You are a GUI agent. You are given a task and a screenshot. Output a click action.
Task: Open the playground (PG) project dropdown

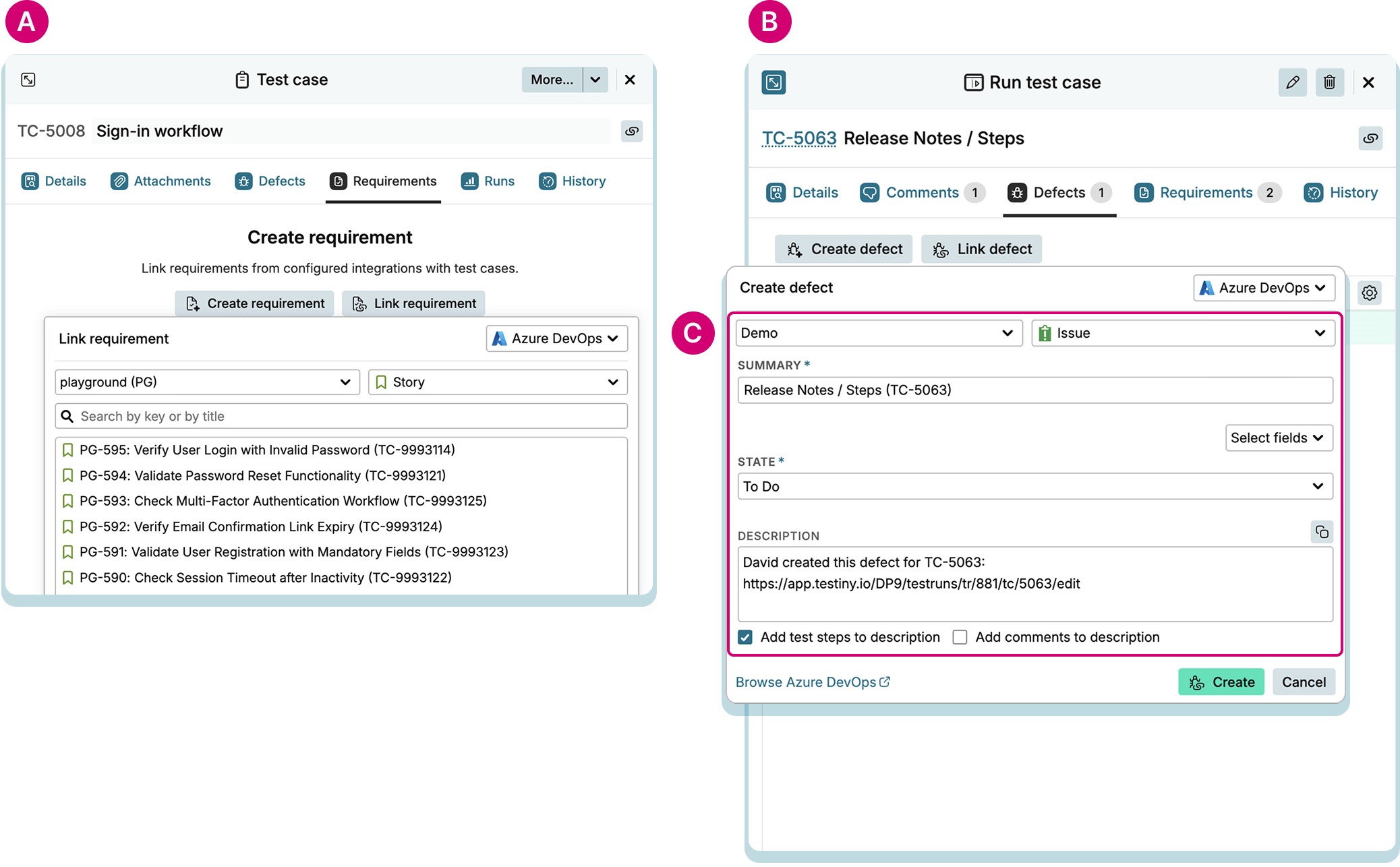[206, 382]
